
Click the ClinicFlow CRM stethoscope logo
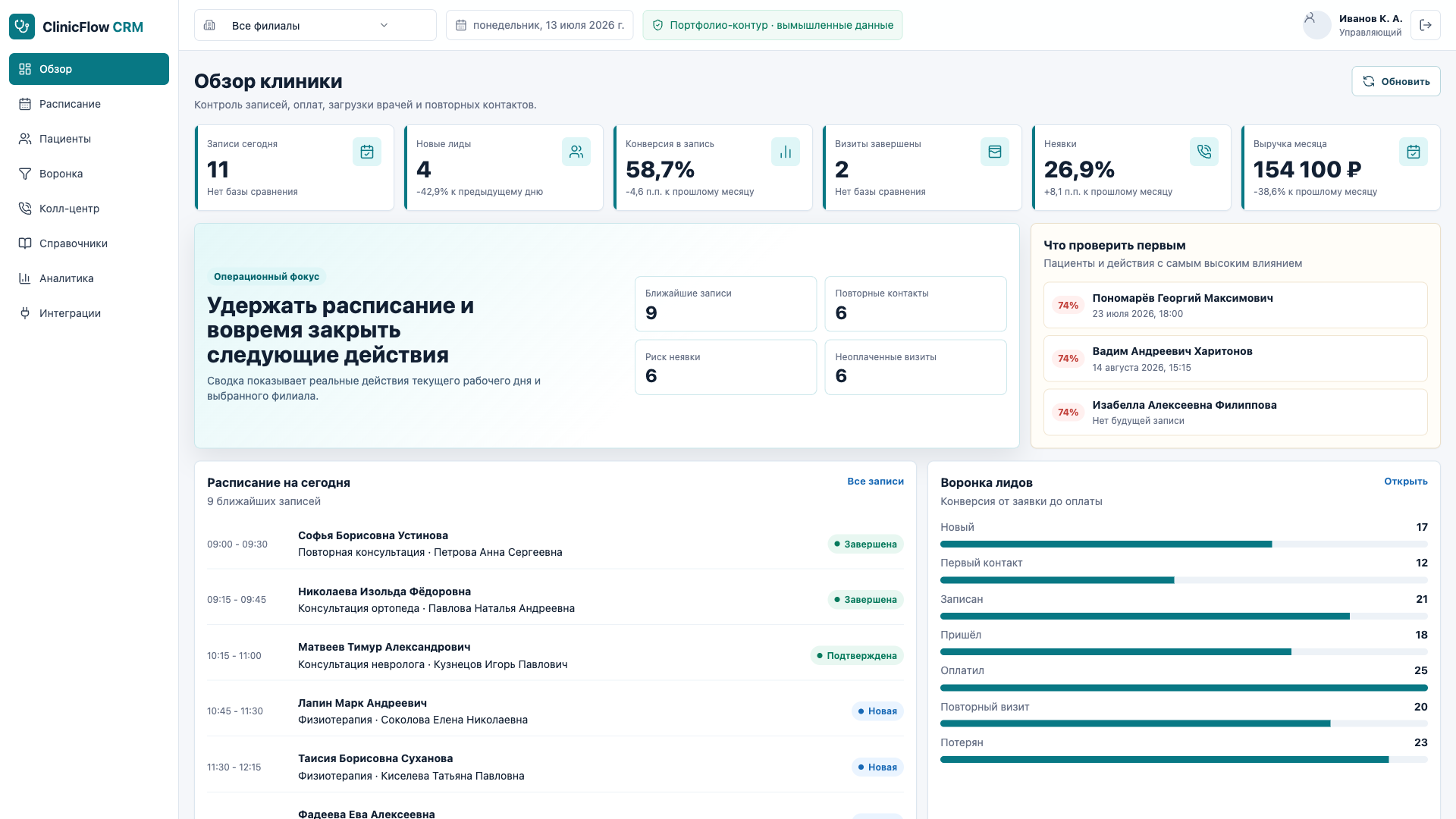22,27
